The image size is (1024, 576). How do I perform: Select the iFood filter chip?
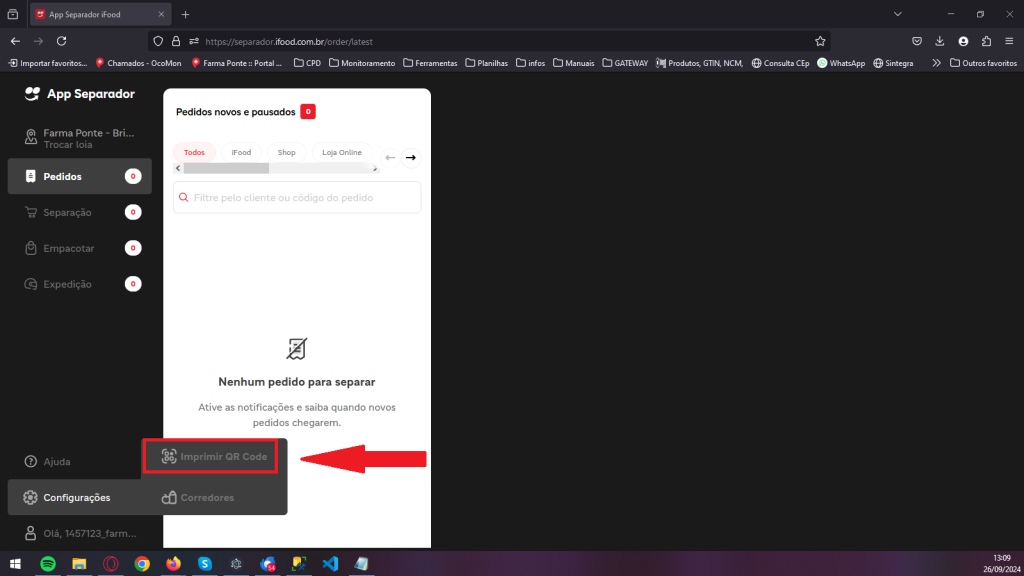tap(241, 152)
